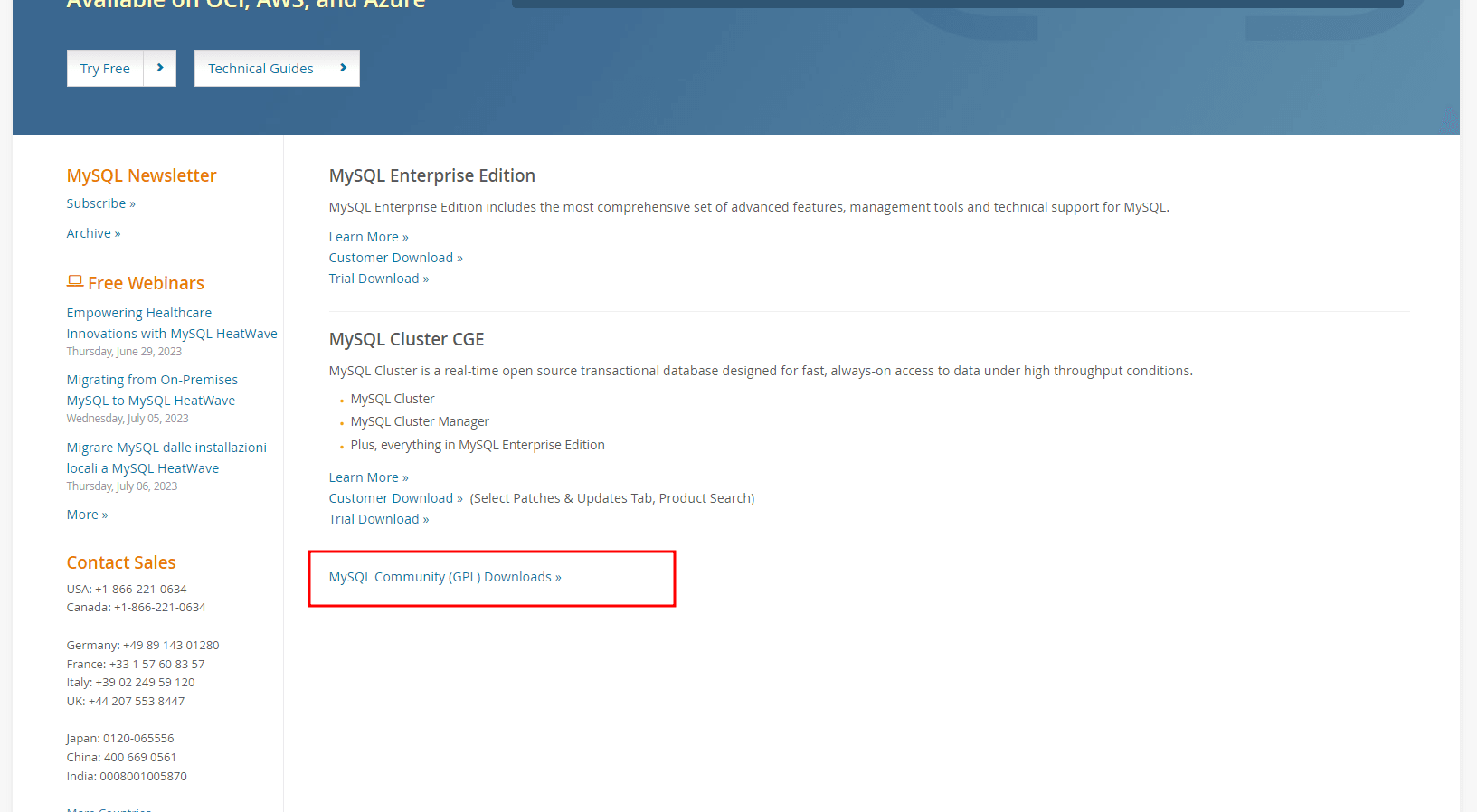Screen dimensions: 1477x812
Task: Click Trial Download under Enterprise Edition
Action: (x=379, y=279)
